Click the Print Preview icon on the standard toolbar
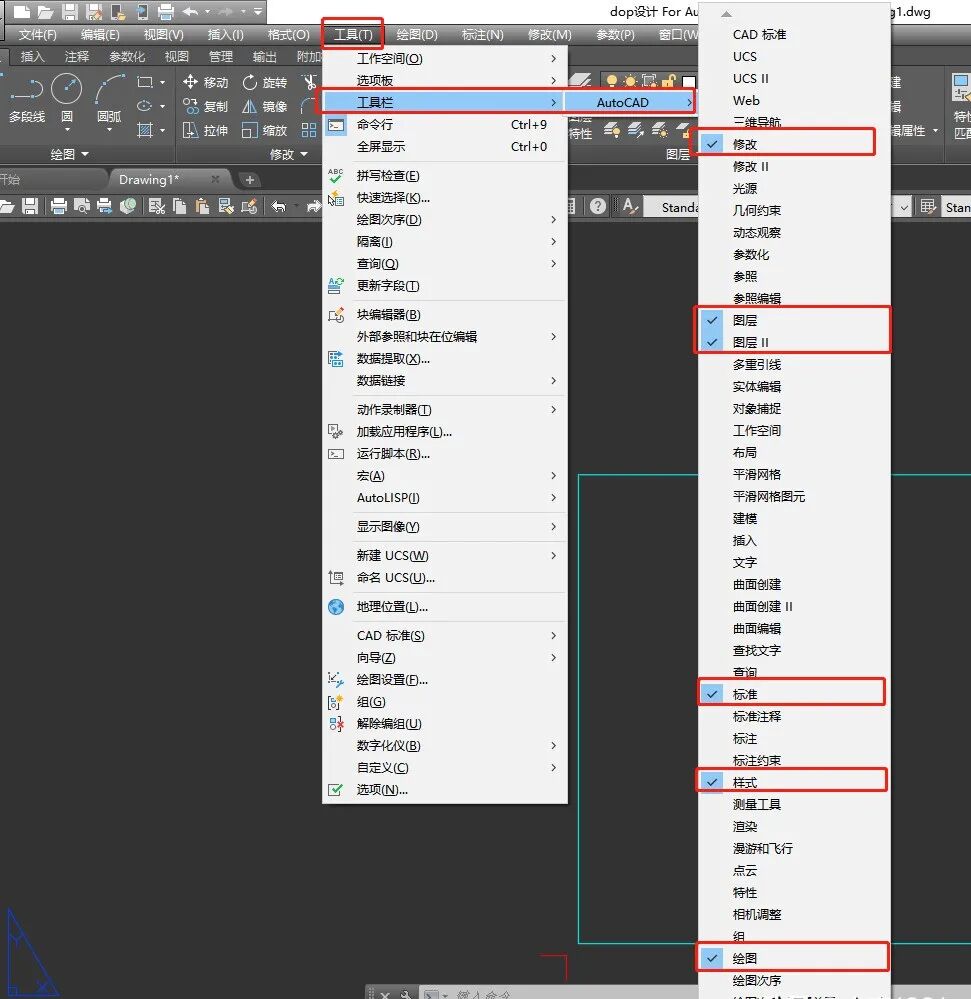The height and width of the screenshot is (999, 971). coord(82,206)
